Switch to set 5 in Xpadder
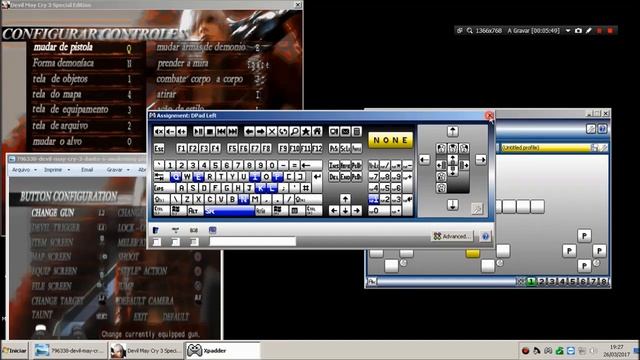Viewport: 640px width, 360px height. pyautogui.click(x=573, y=282)
